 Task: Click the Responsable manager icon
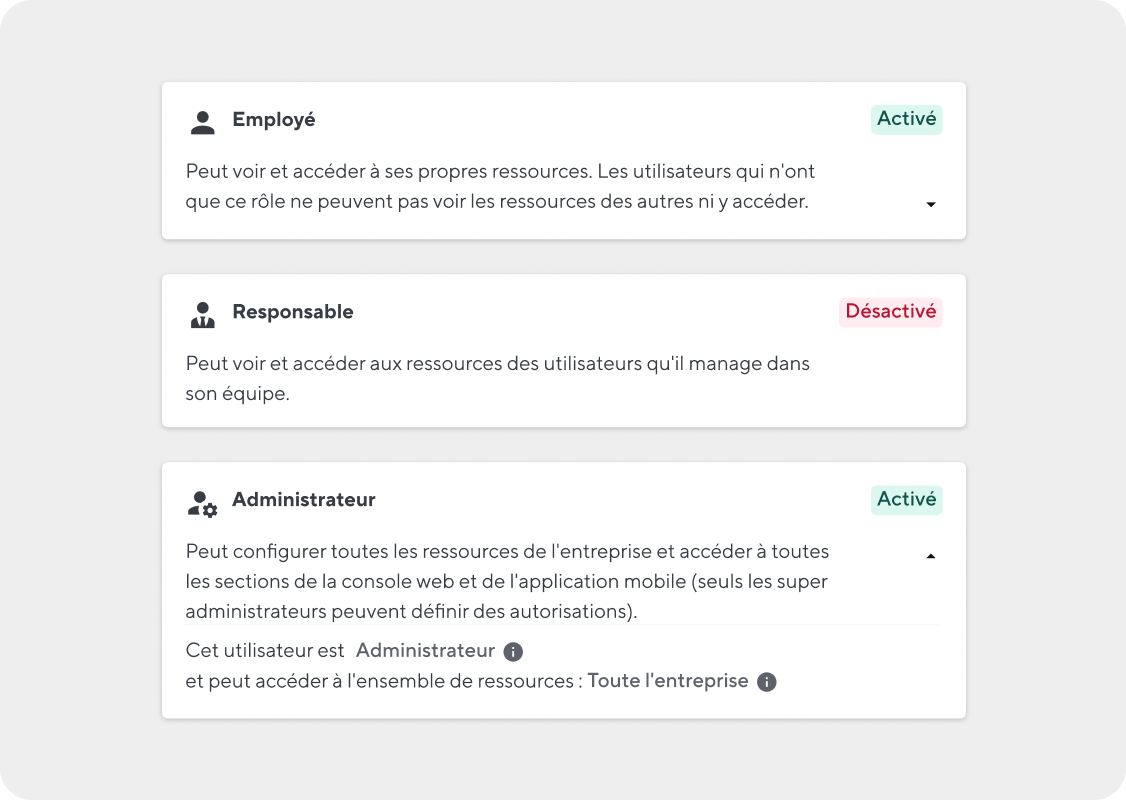point(203,315)
